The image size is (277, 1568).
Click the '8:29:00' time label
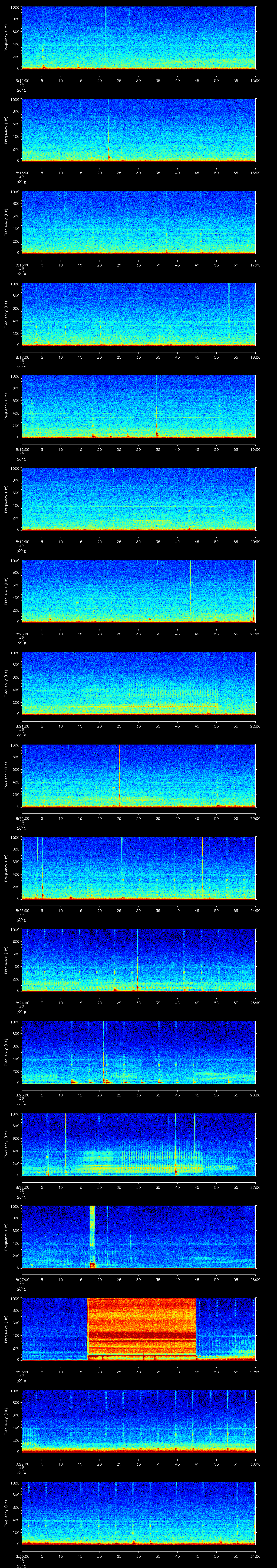click(22, 1464)
